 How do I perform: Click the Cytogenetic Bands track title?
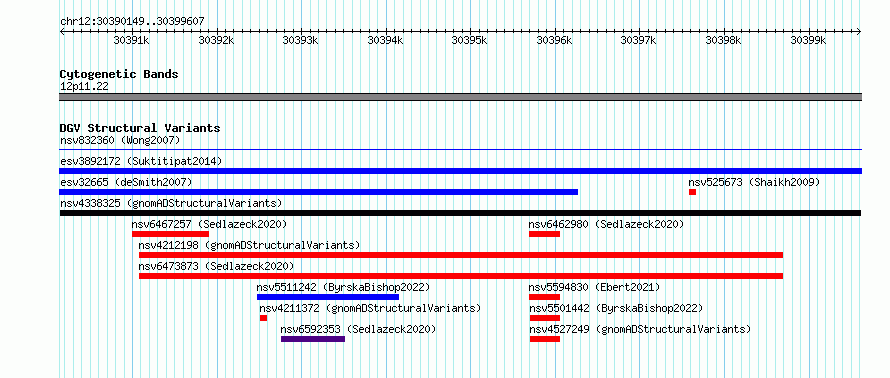coord(119,74)
